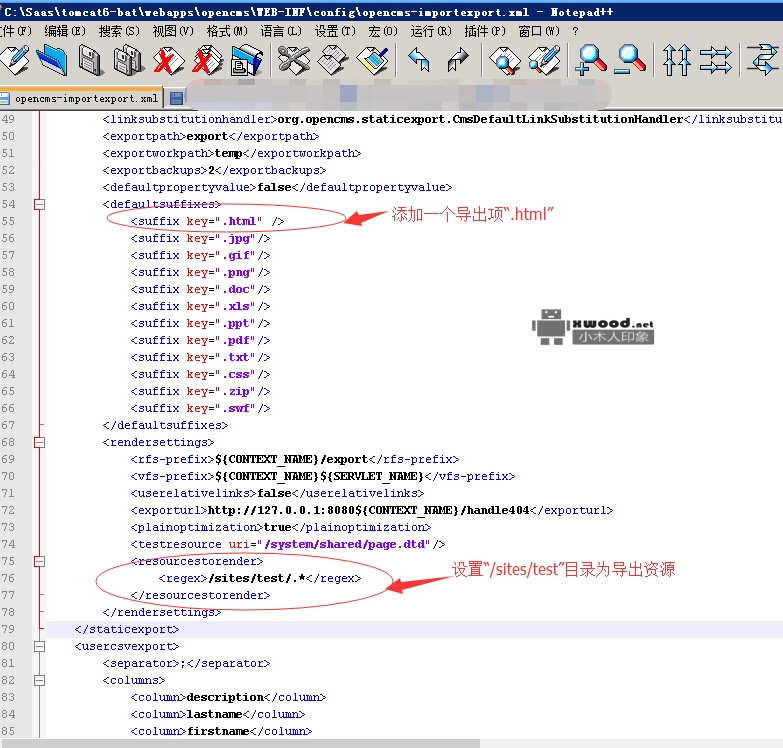
Task: Click the Copy toolbar icon
Action: (333, 60)
